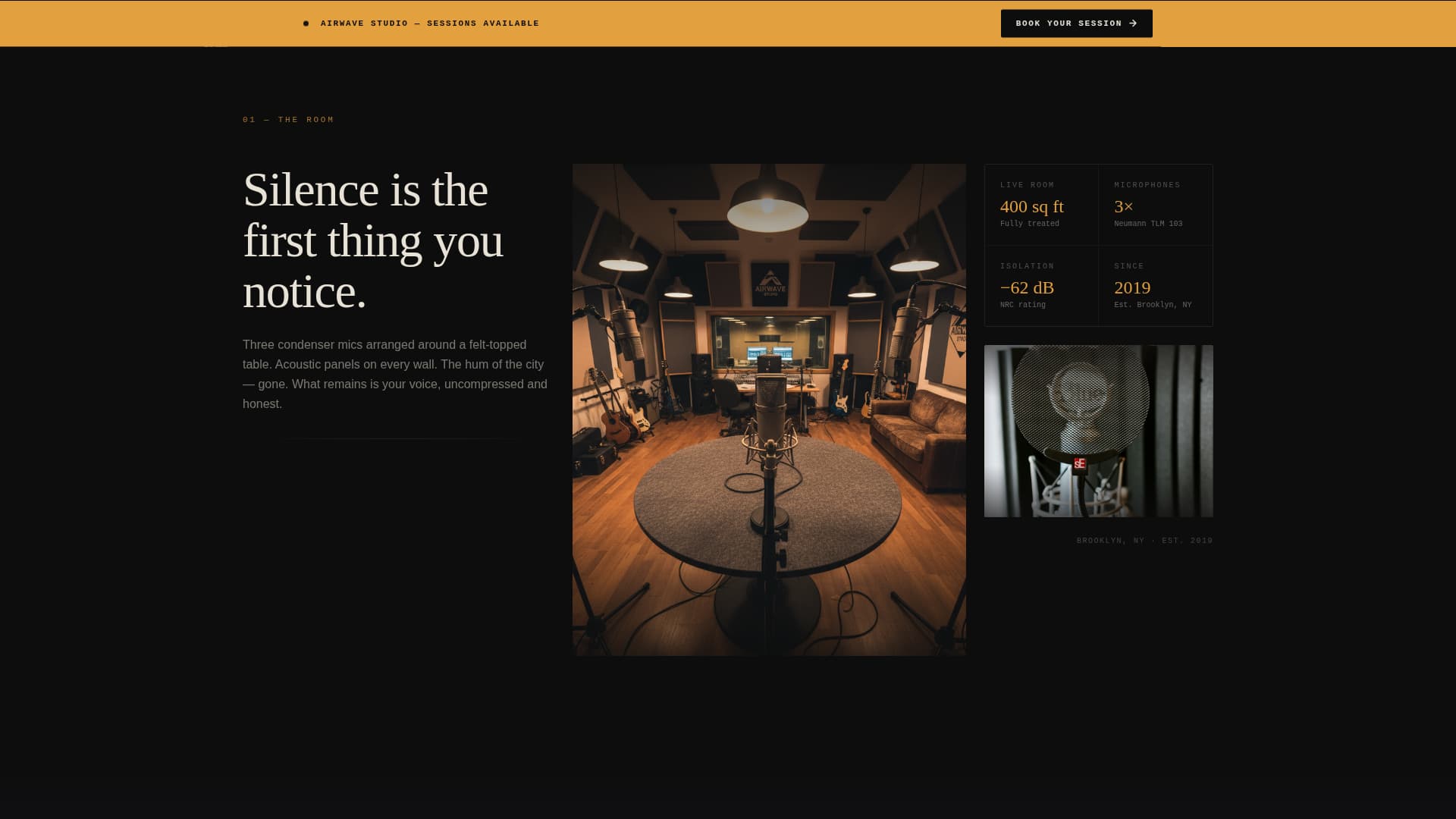Select the Since 2019 stat card

click(x=1155, y=286)
